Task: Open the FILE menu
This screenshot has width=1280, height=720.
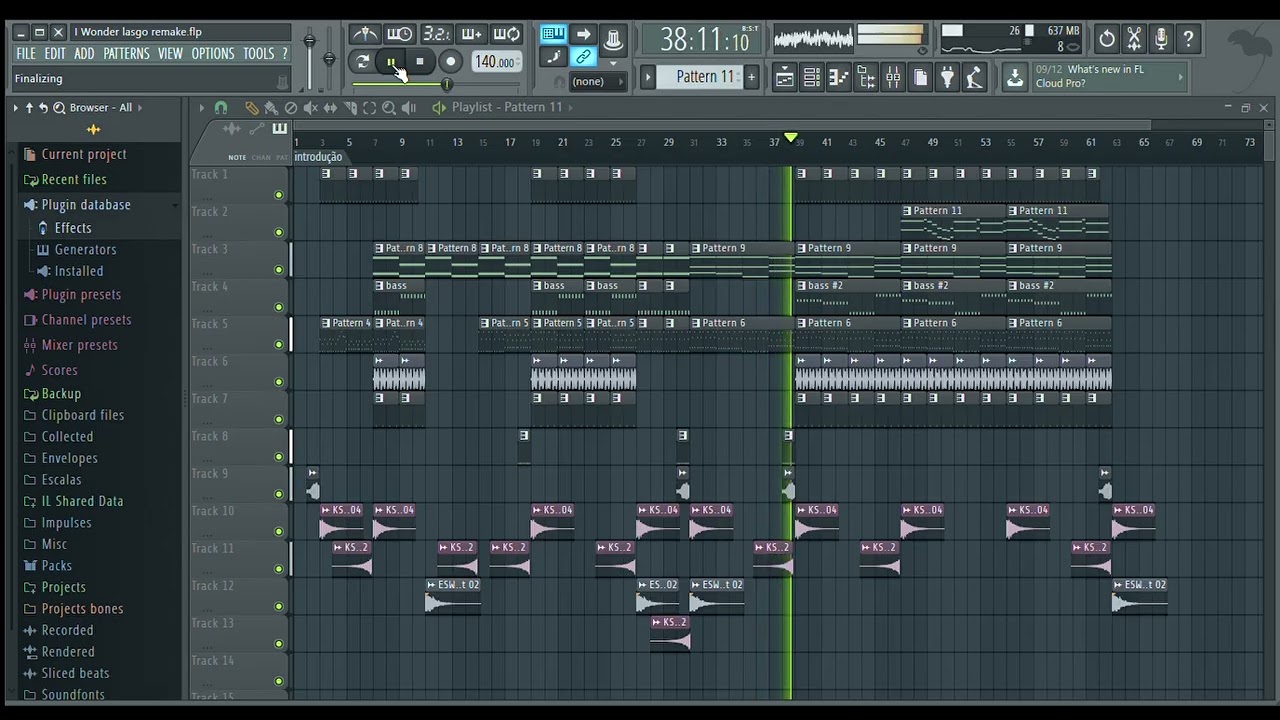Action: pos(26,54)
